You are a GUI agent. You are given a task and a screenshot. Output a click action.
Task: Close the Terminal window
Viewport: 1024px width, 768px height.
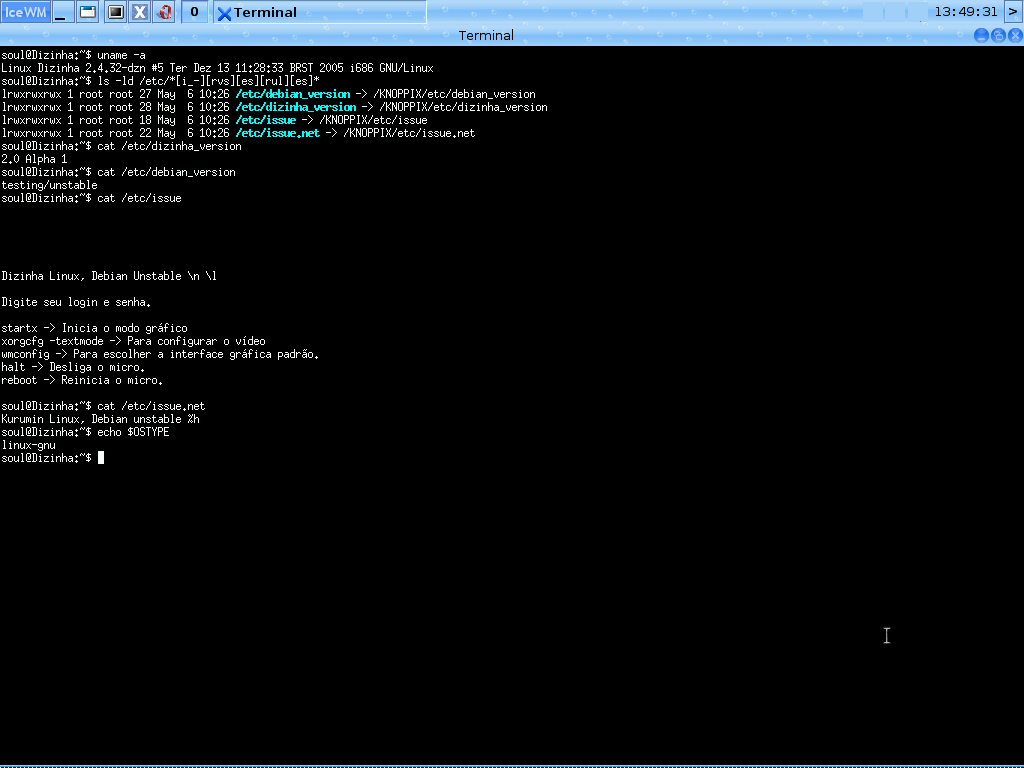coord(1015,35)
